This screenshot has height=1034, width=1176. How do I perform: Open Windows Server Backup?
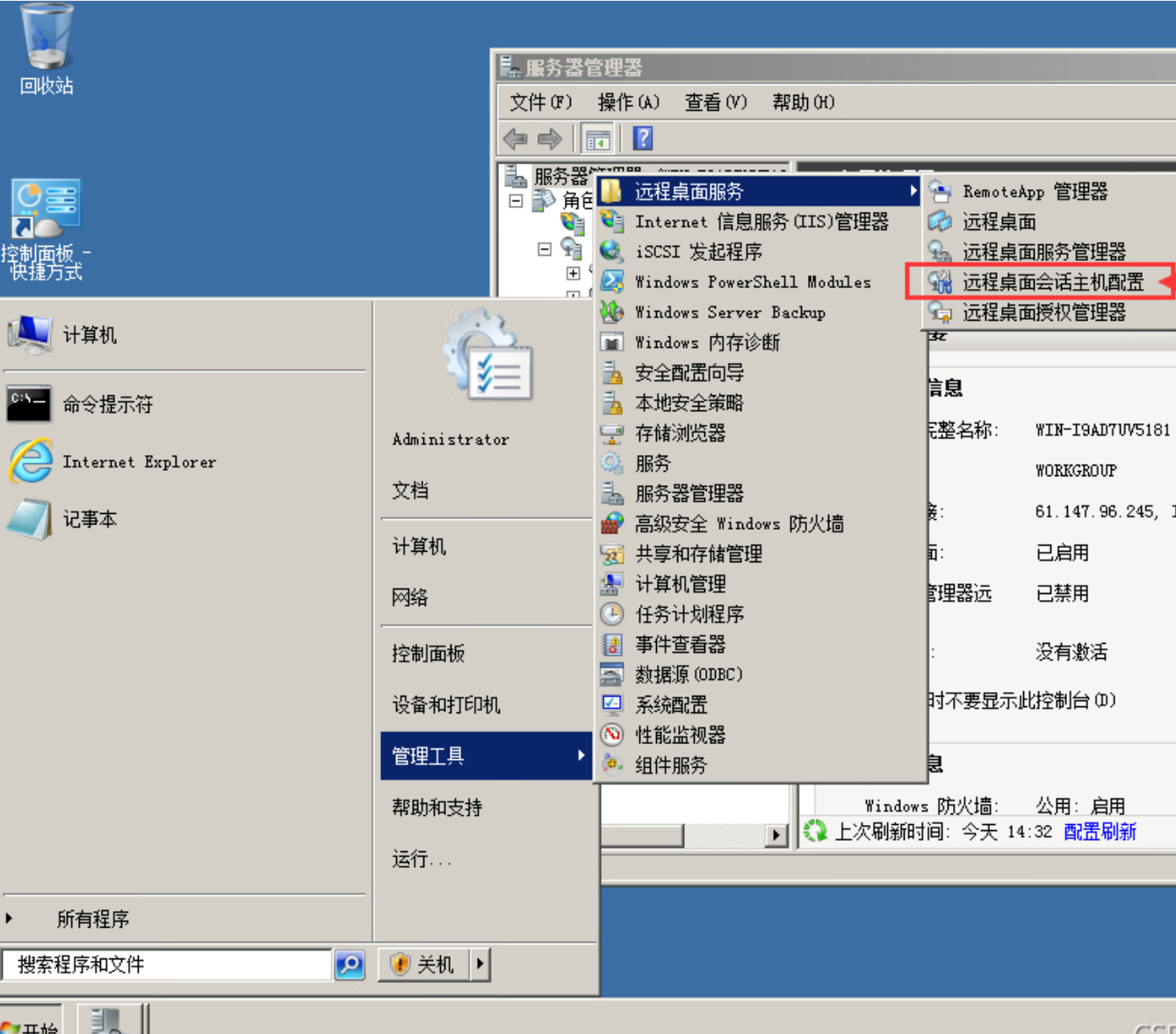coord(729,313)
